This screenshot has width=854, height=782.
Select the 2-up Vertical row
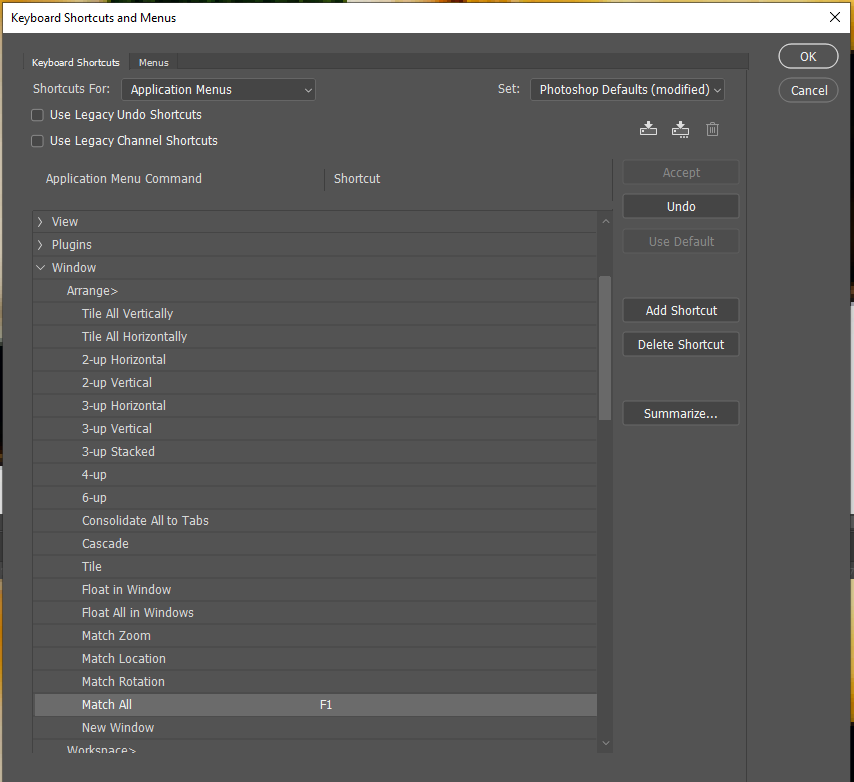pyautogui.click(x=315, y=383)
